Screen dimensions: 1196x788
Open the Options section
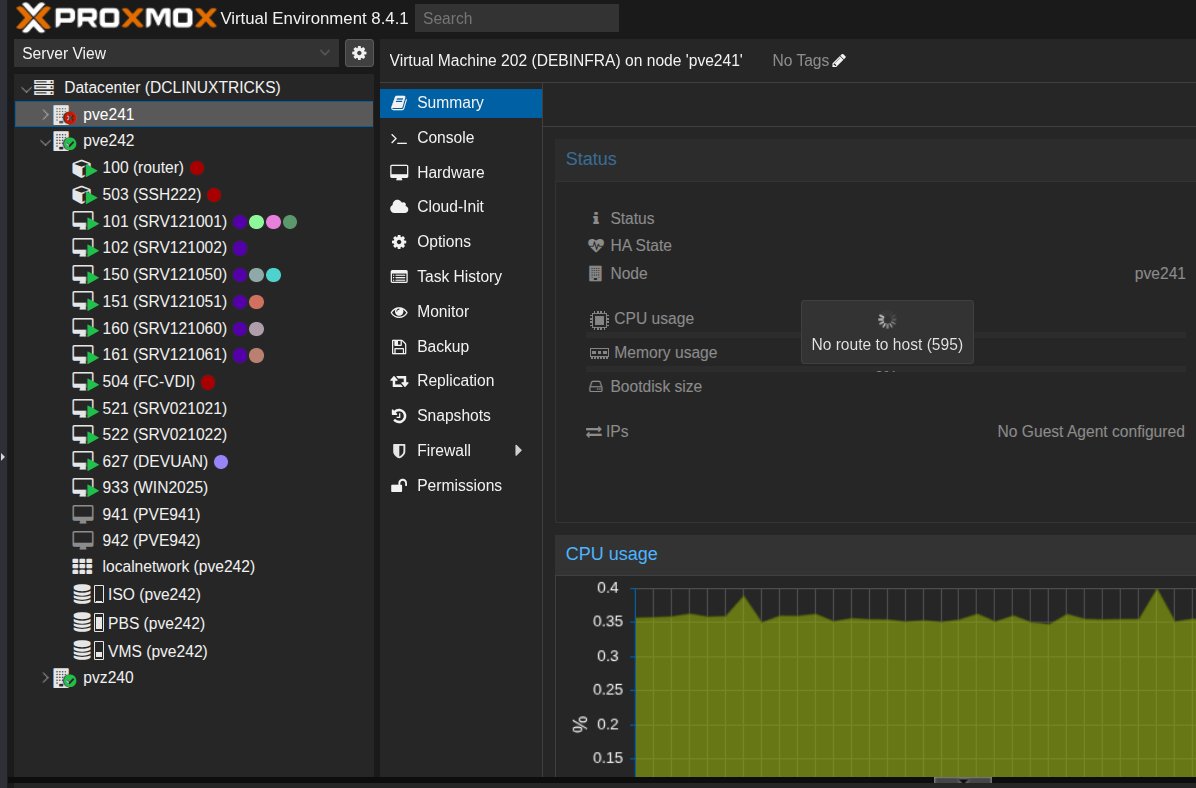point(461,242)
